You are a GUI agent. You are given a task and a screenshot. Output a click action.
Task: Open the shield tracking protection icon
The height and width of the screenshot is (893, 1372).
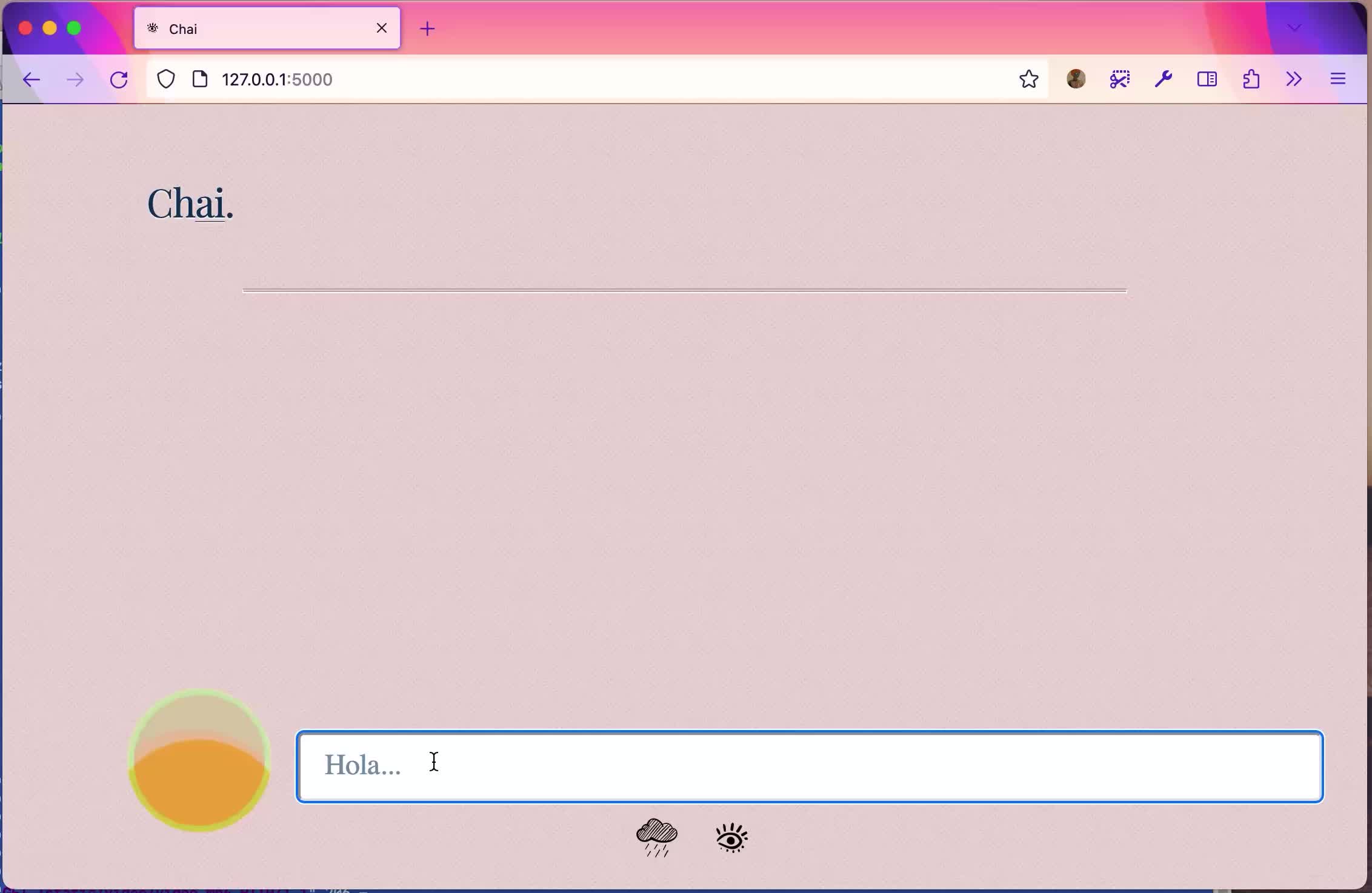coord(166,79)
